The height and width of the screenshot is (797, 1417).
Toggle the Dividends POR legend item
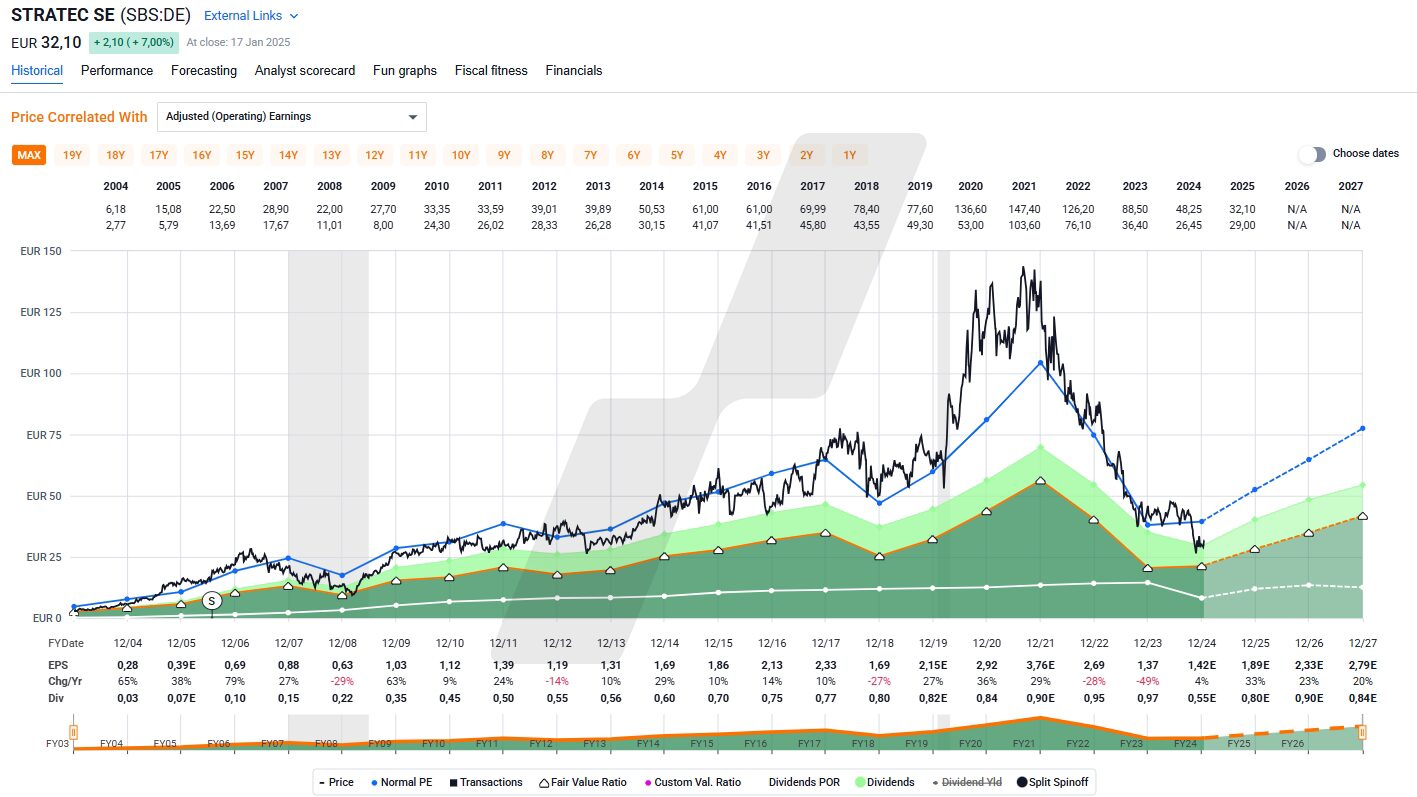point(804,782)
